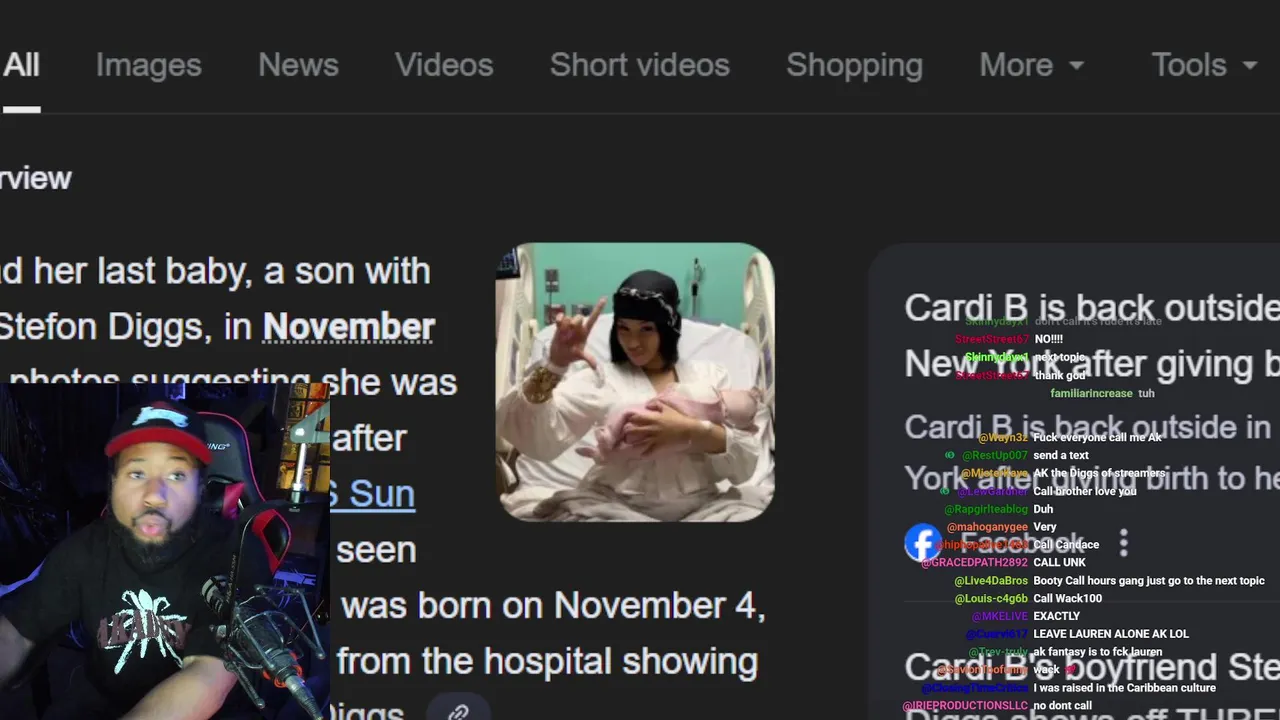This screenshot has width=1280, height=720.
Task: Open the hospital bed photo thumbnail
Action: pyautogui.click(x=635, y=382)
